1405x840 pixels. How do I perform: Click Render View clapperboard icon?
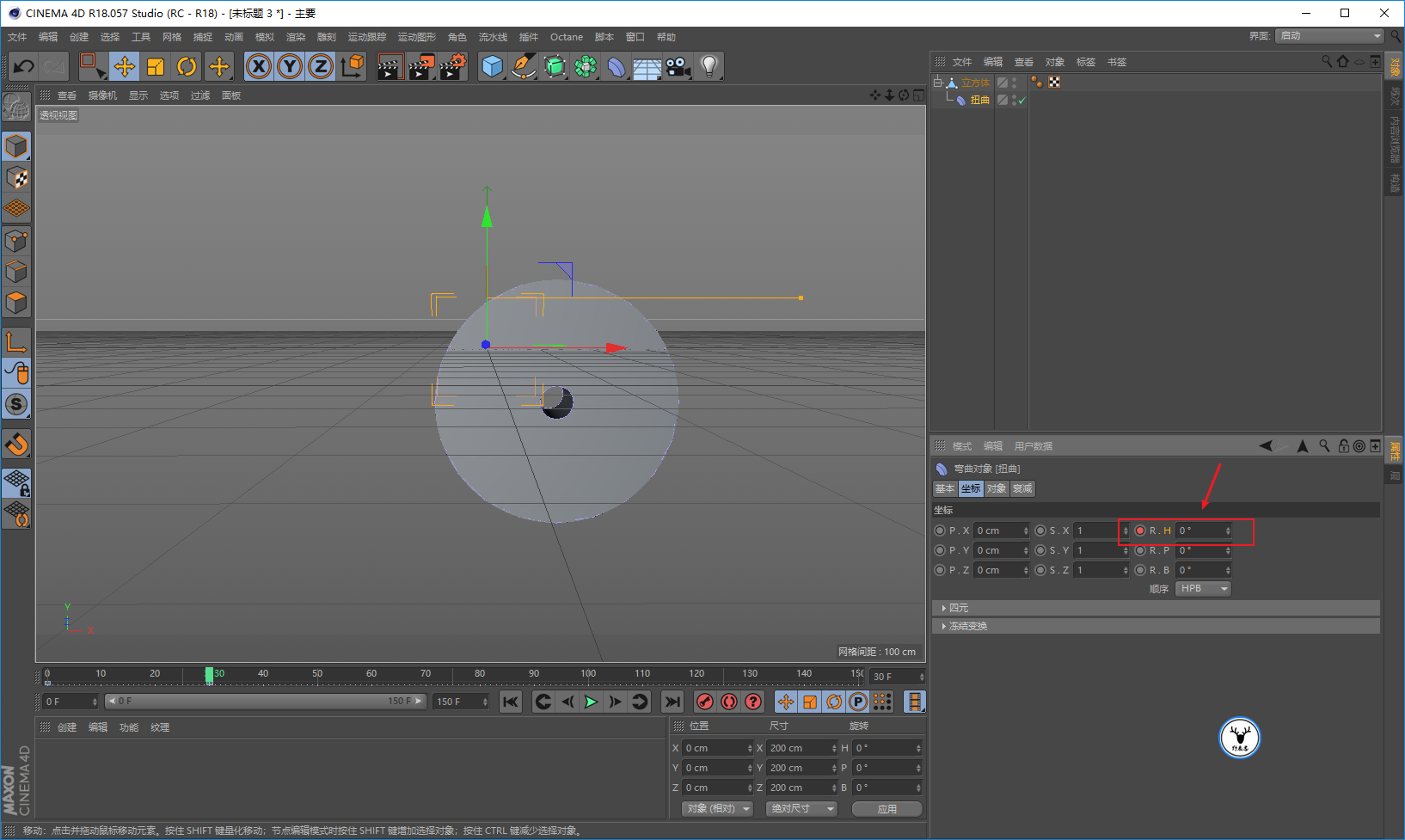coord(390,66)
